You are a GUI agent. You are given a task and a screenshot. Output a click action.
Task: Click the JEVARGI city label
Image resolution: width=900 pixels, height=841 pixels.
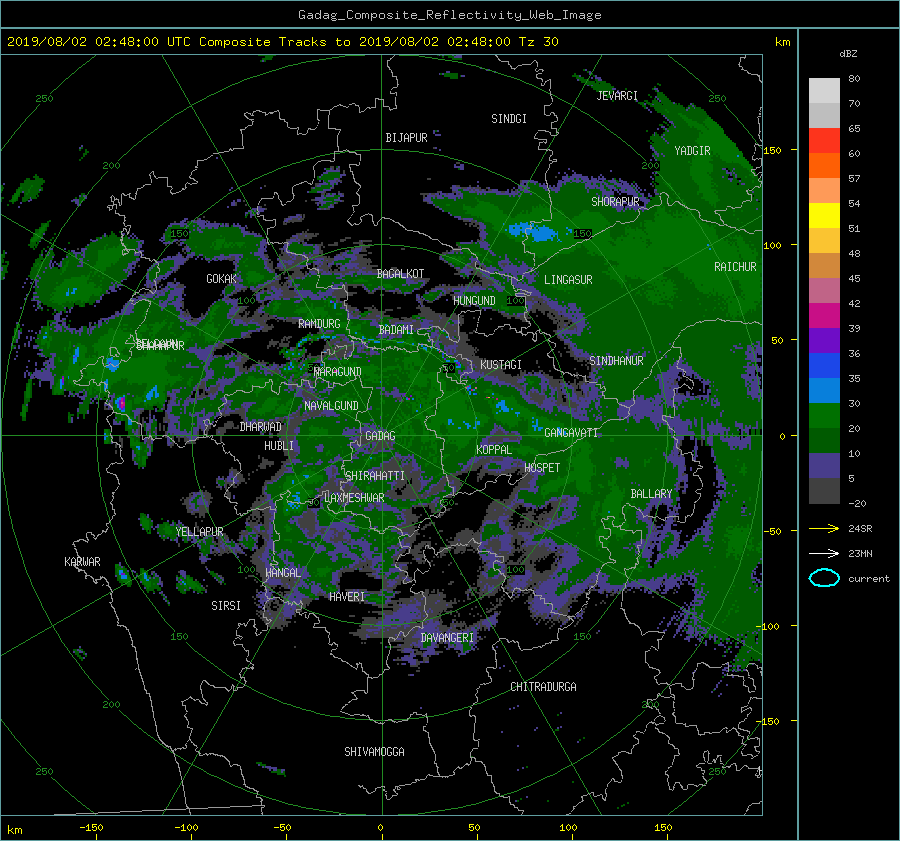point(617,96)
